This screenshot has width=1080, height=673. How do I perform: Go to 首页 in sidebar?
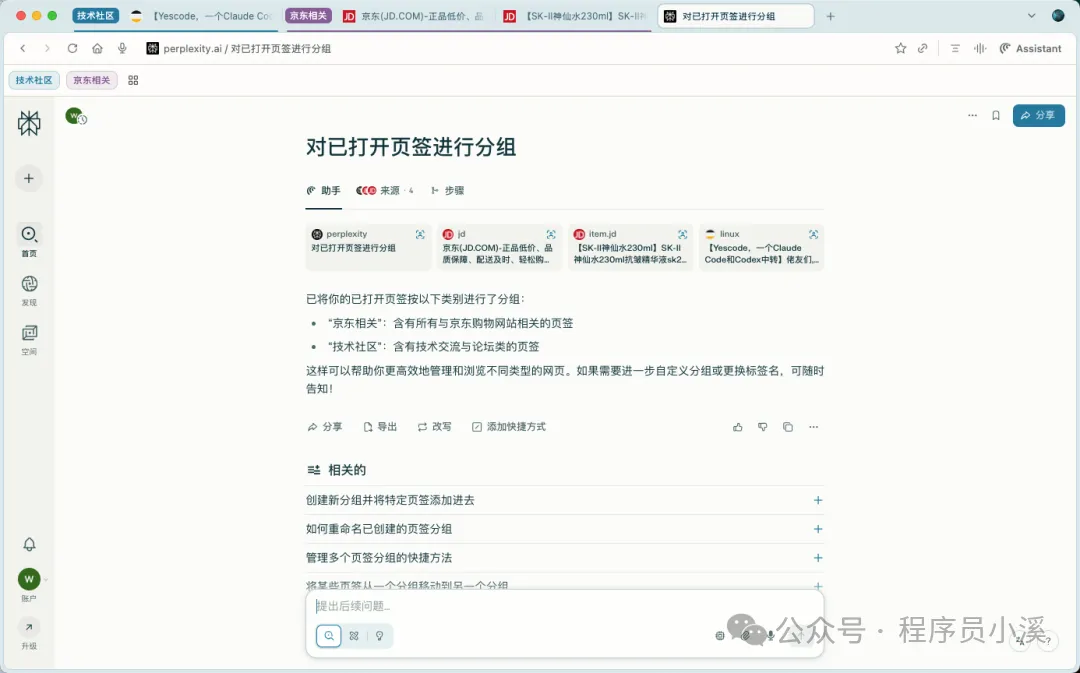[29, 241]
